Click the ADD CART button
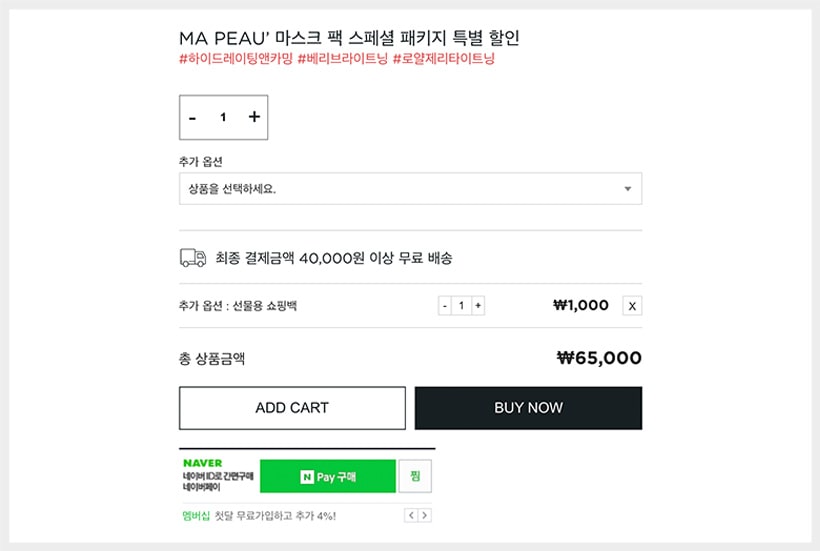This screenshot has width=820, height=551. (x=292, y=408)
